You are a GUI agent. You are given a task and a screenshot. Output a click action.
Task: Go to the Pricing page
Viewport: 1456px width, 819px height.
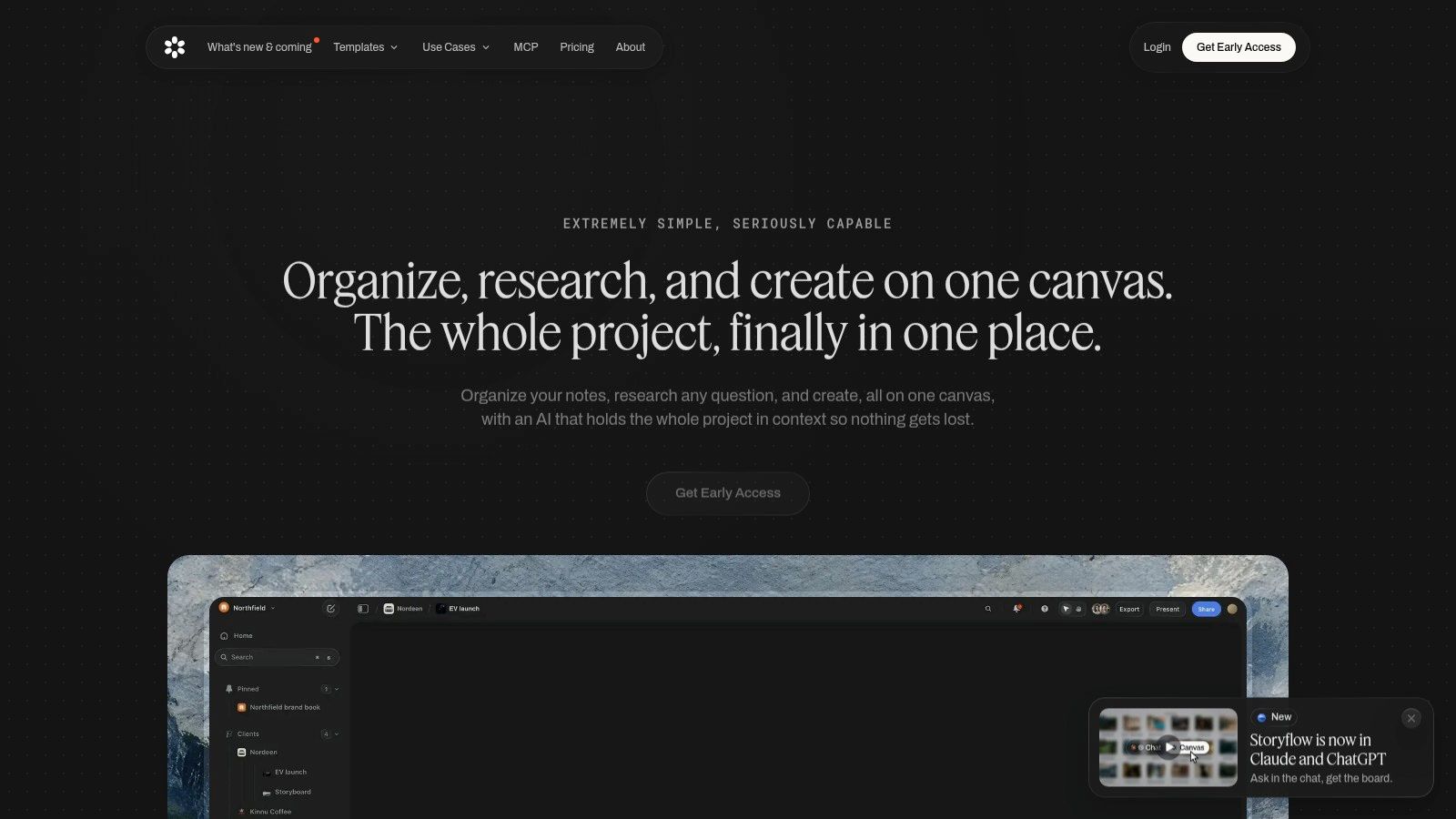tap(577, 47)
